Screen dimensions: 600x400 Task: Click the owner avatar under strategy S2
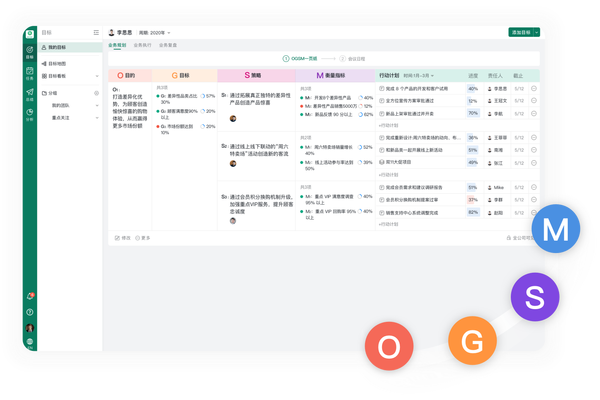pos(233,164)
